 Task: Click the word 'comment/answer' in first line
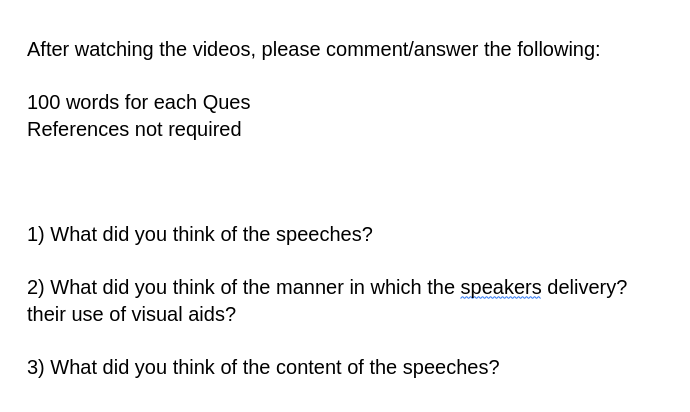click(x=402, y=49)
